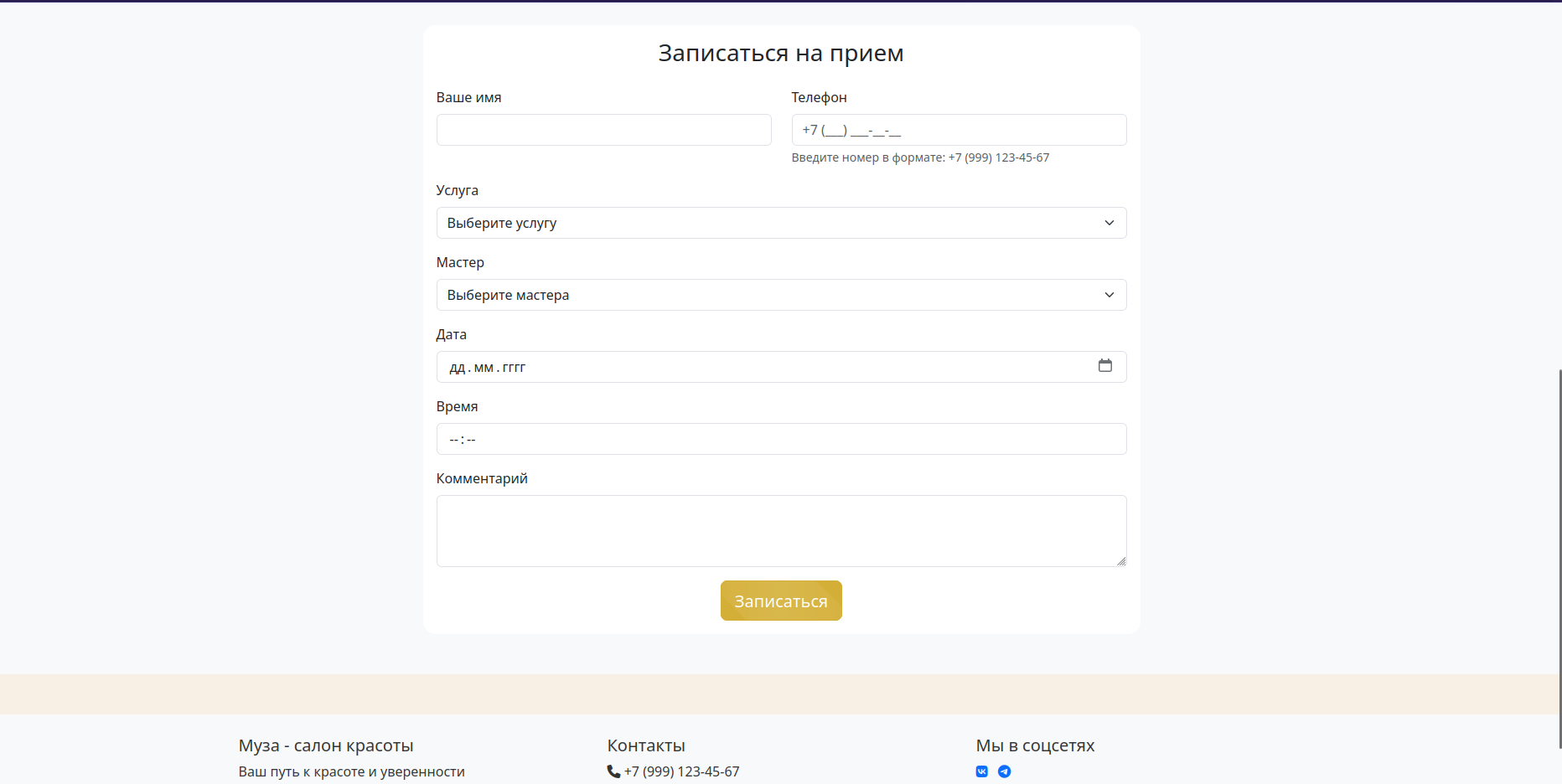
Task: Click inside the 'Комментарий' text area
Action: [x=779, y=530]
